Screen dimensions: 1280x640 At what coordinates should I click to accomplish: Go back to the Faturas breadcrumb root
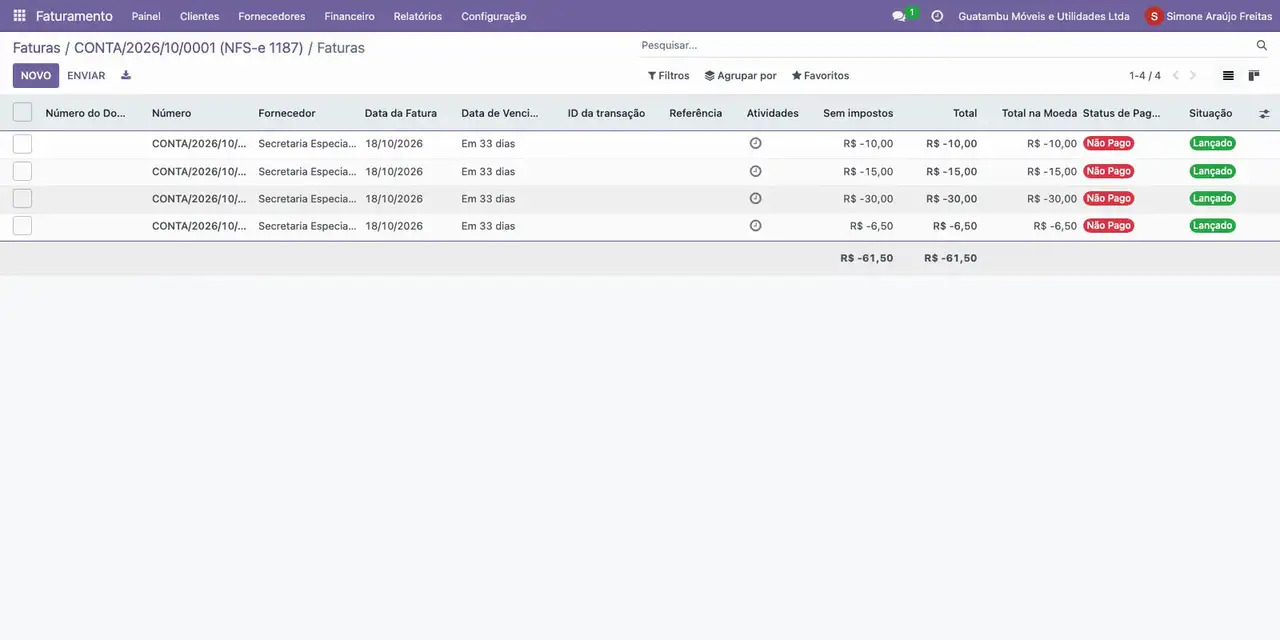pos(36,48)
